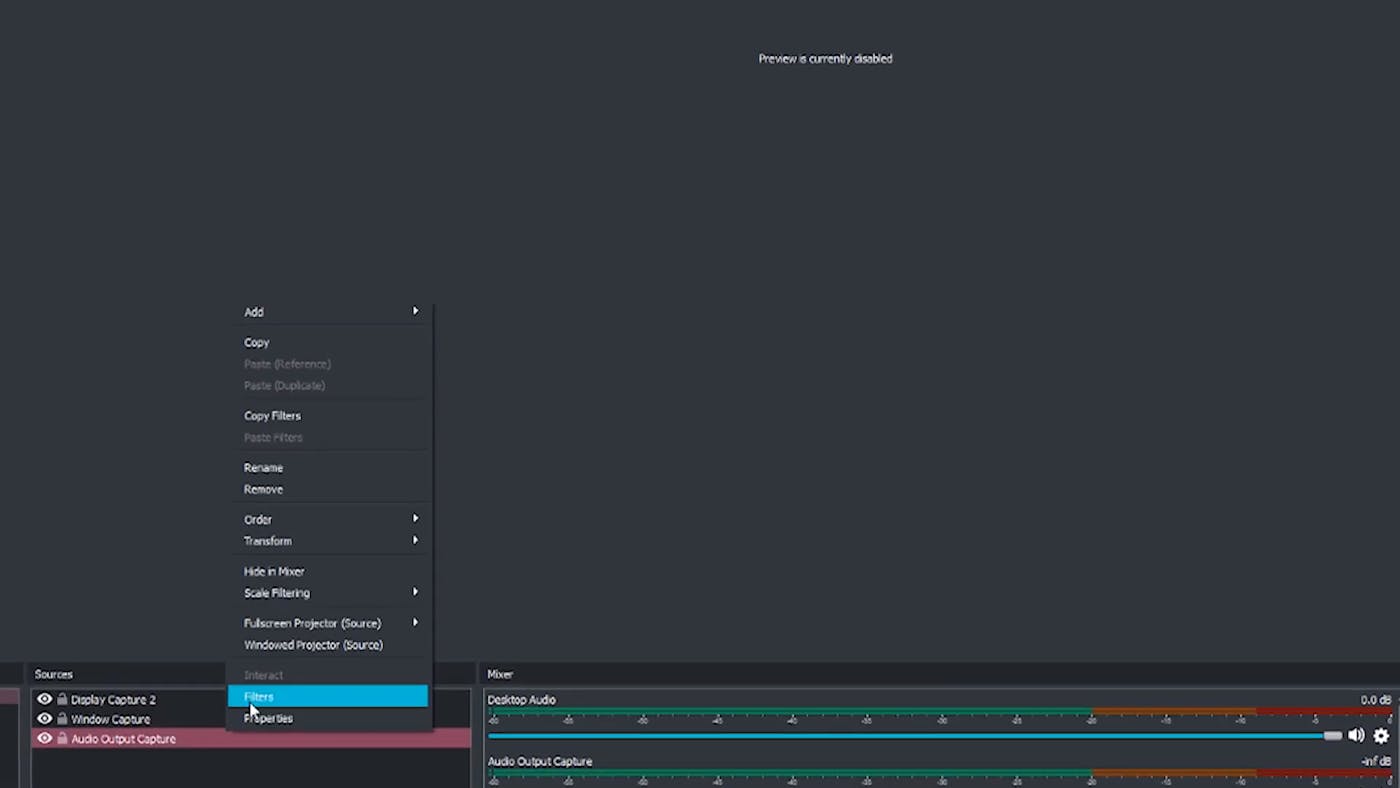
Task: Toggle the lock on Audio Output Capture
Action: (61, 738)
